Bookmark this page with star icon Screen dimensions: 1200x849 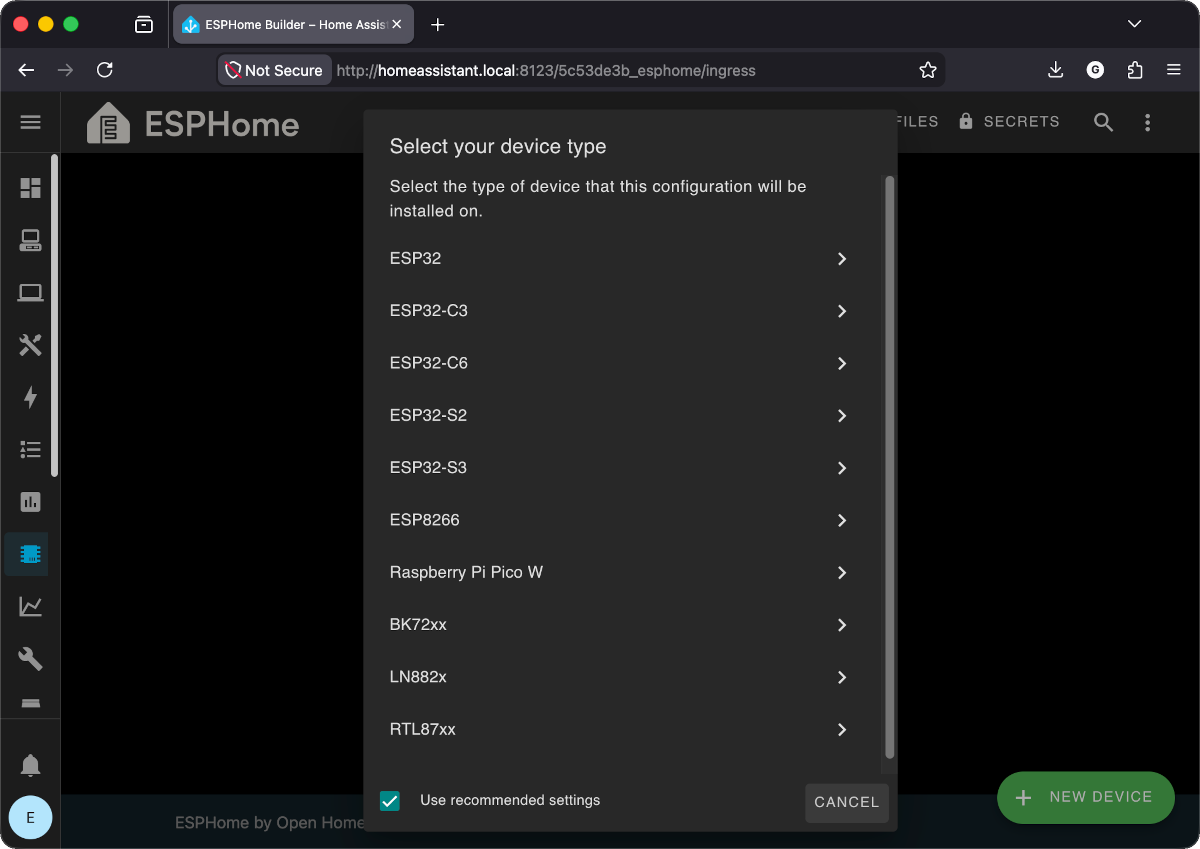click(x=928, y=70)
